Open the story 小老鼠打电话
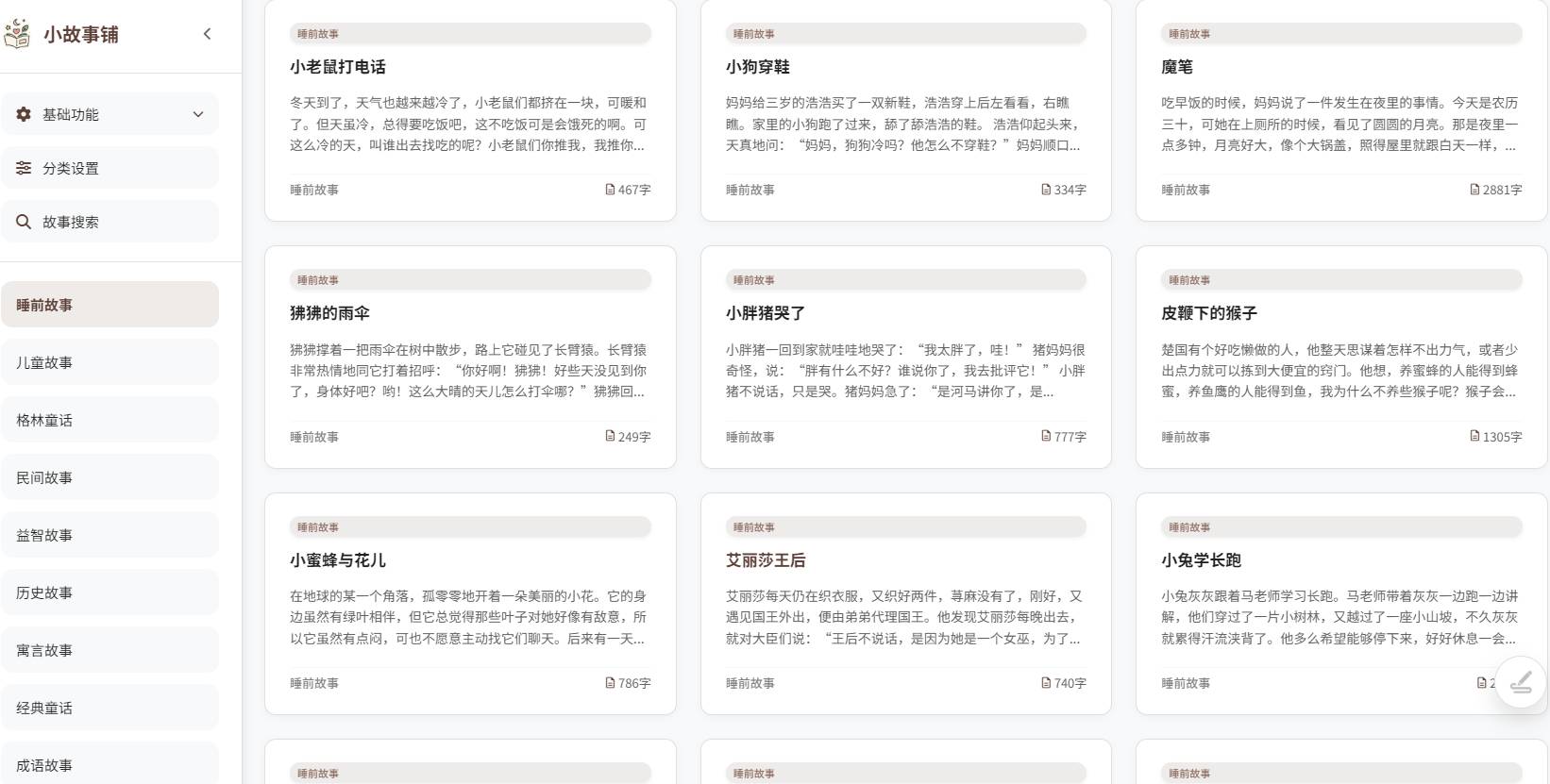 coord(338,67)
